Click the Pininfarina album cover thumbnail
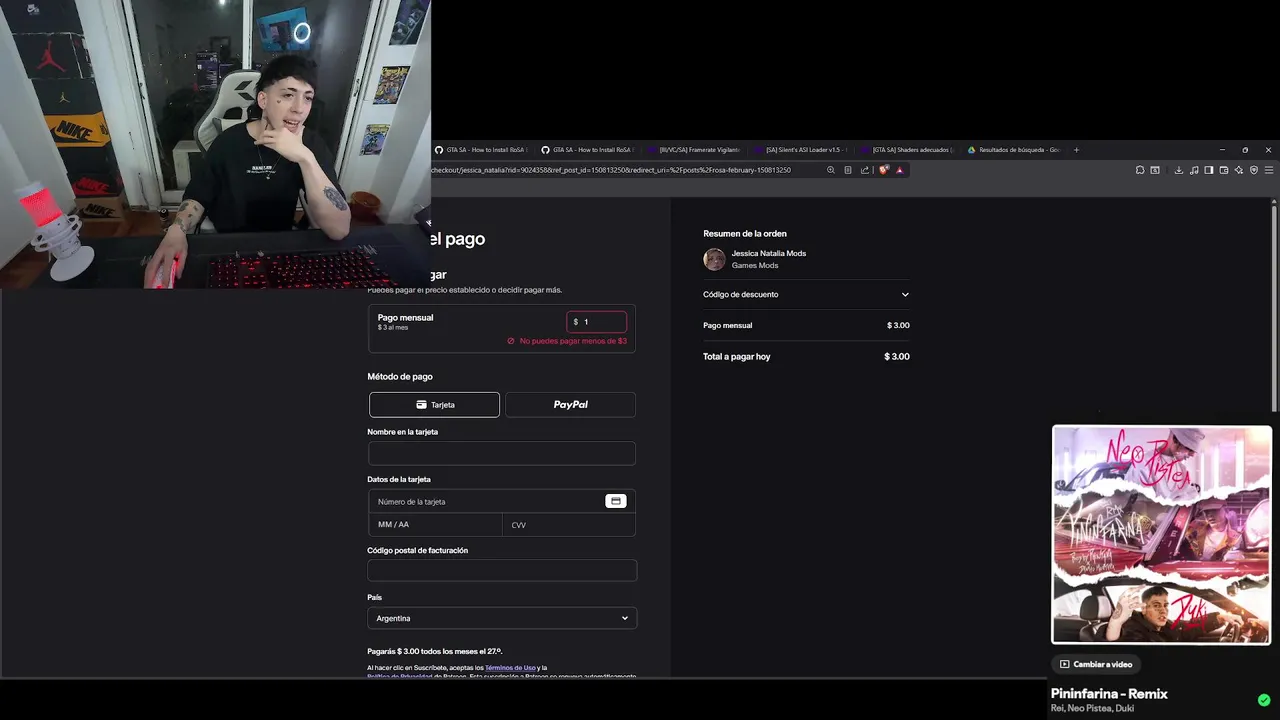The height and width of the screenshot is (720, 1280). [x=1161, y=535]
